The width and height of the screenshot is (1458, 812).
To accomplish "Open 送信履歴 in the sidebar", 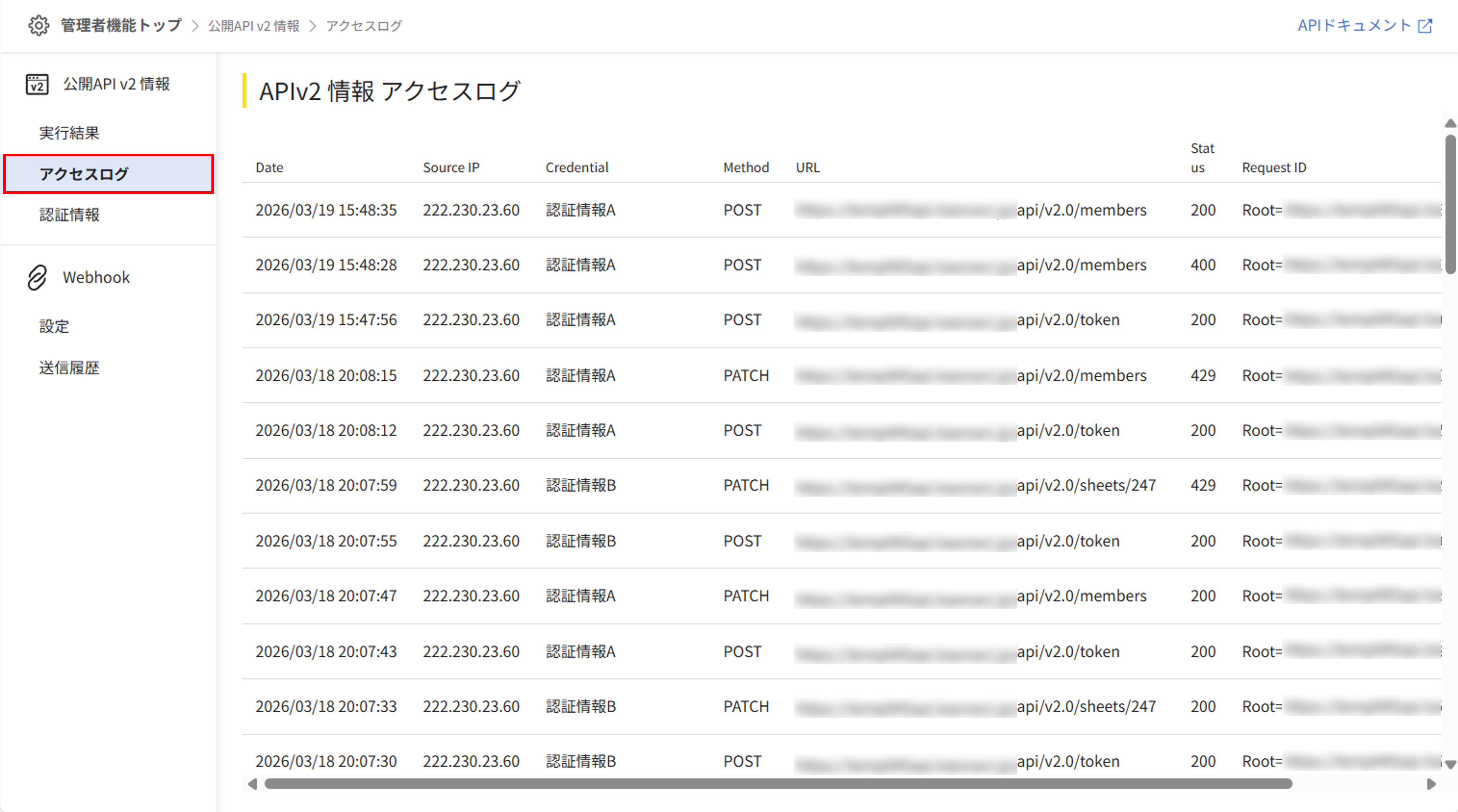I will pyautogui.click(x=69, y=368).
